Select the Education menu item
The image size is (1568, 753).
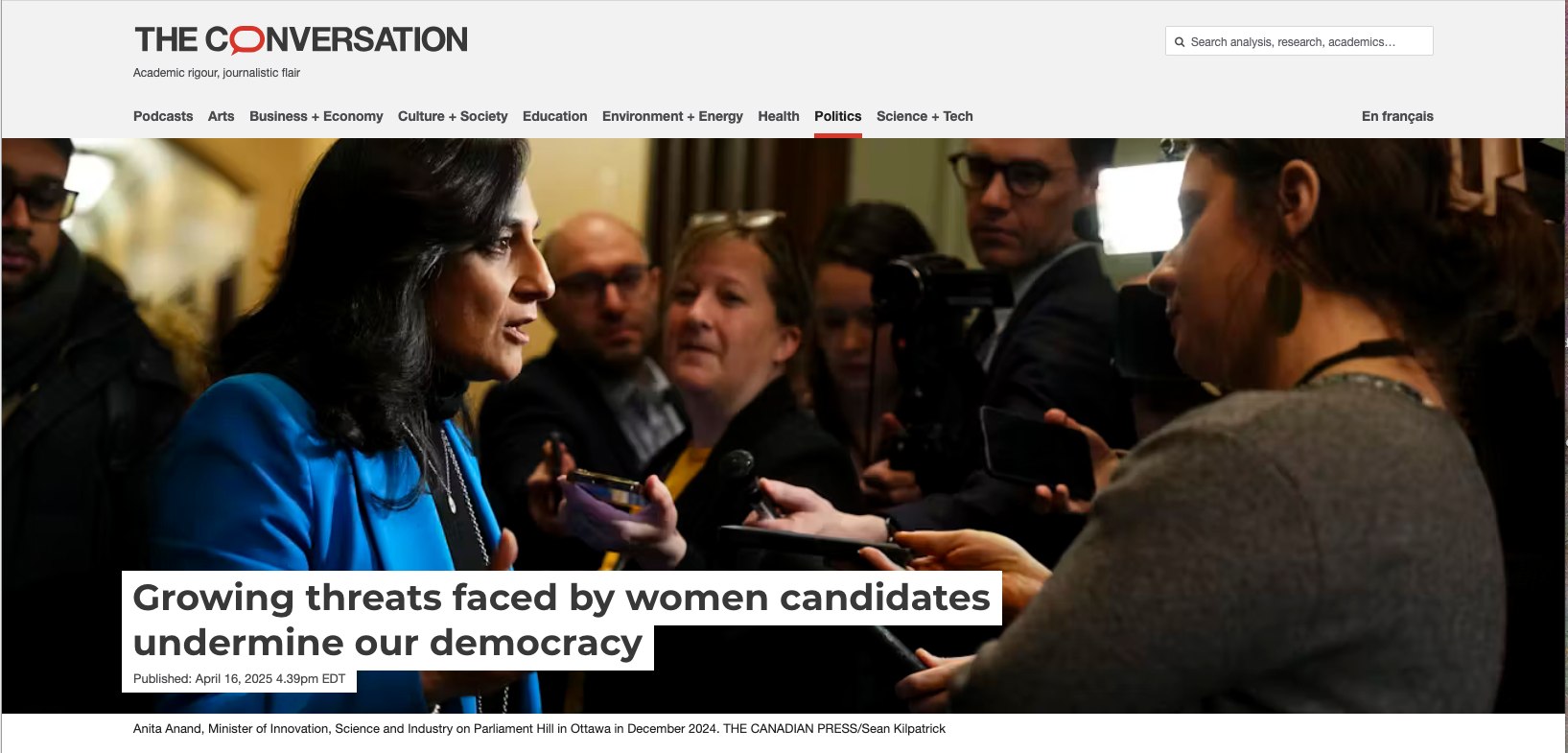pos(555,116)
